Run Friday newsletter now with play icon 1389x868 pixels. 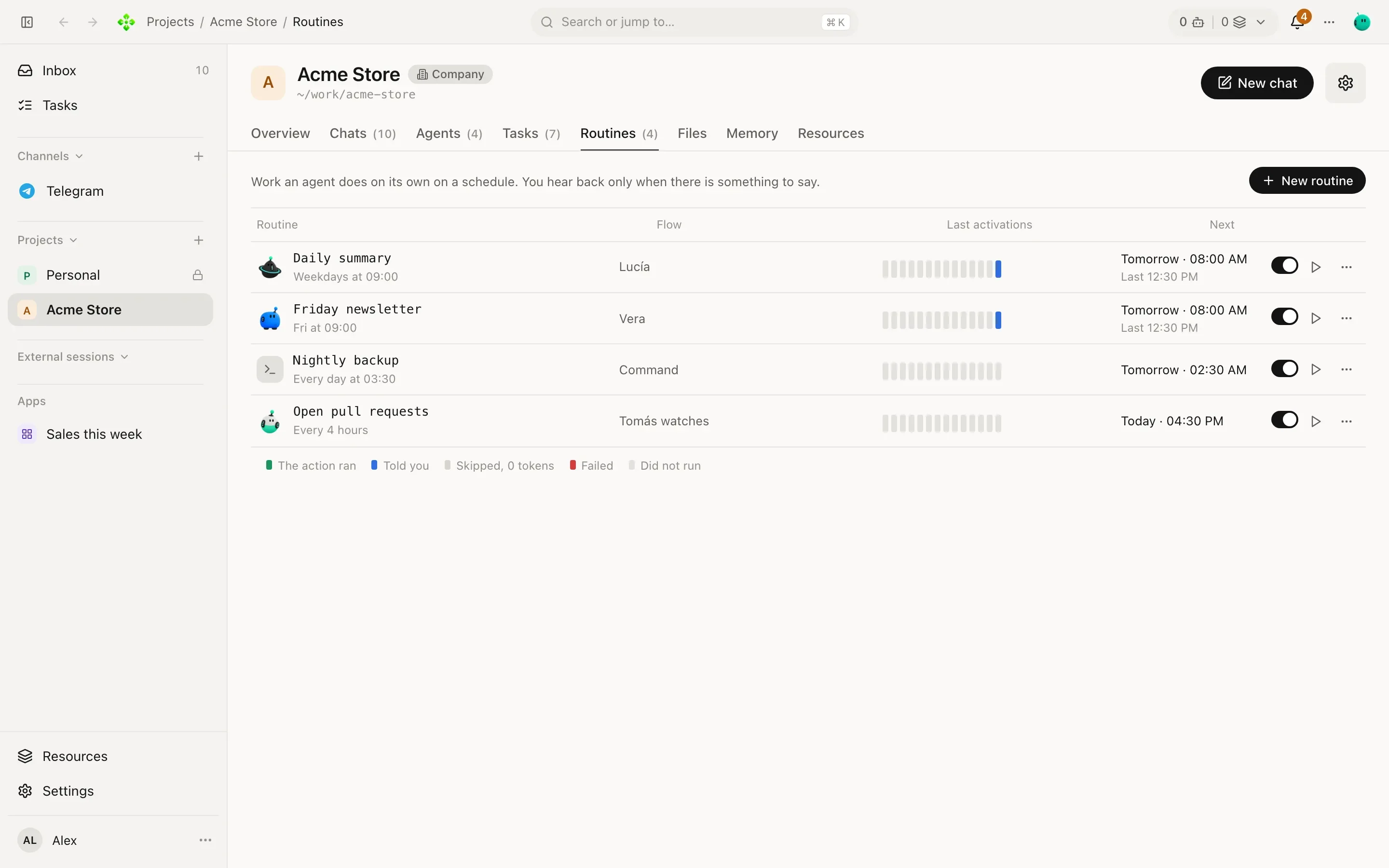tap(1316, 318)
